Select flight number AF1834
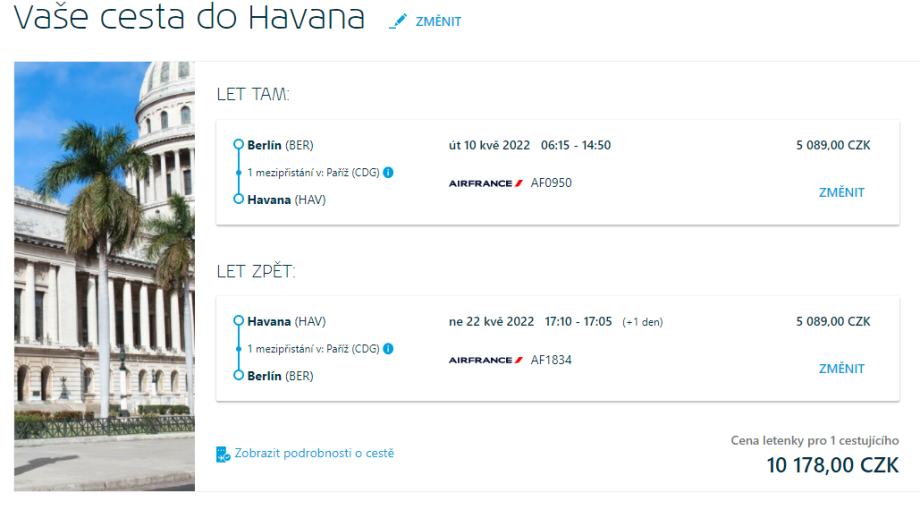 click(x=551, y=360)
